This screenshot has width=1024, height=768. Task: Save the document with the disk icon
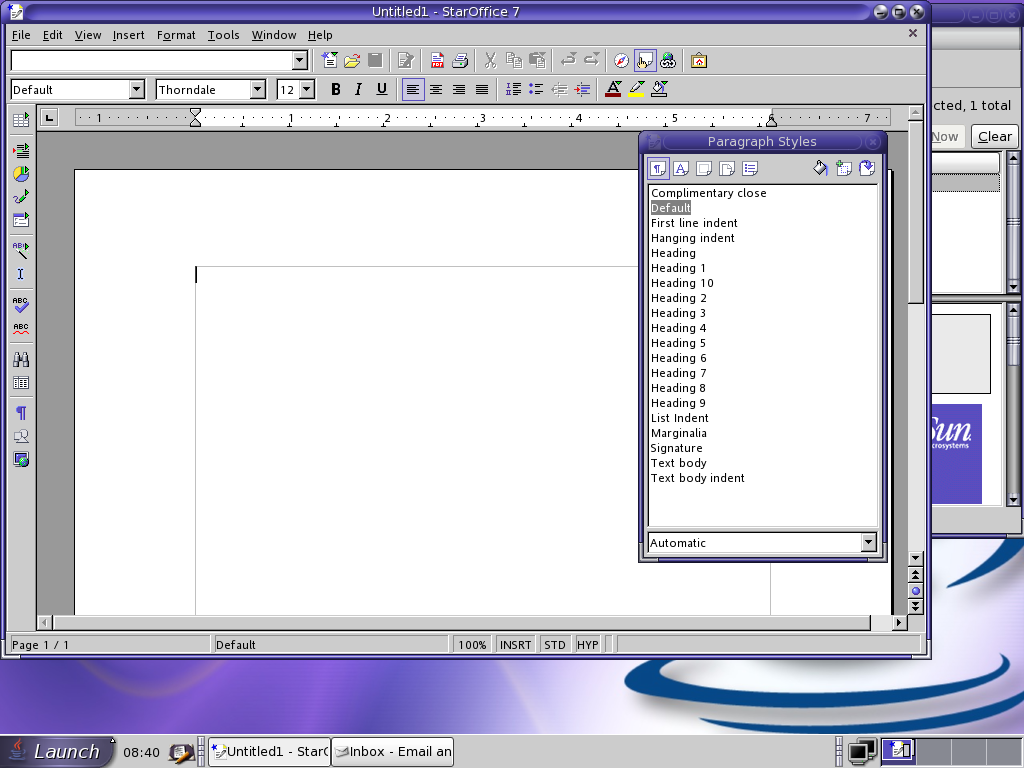[375, 61]
